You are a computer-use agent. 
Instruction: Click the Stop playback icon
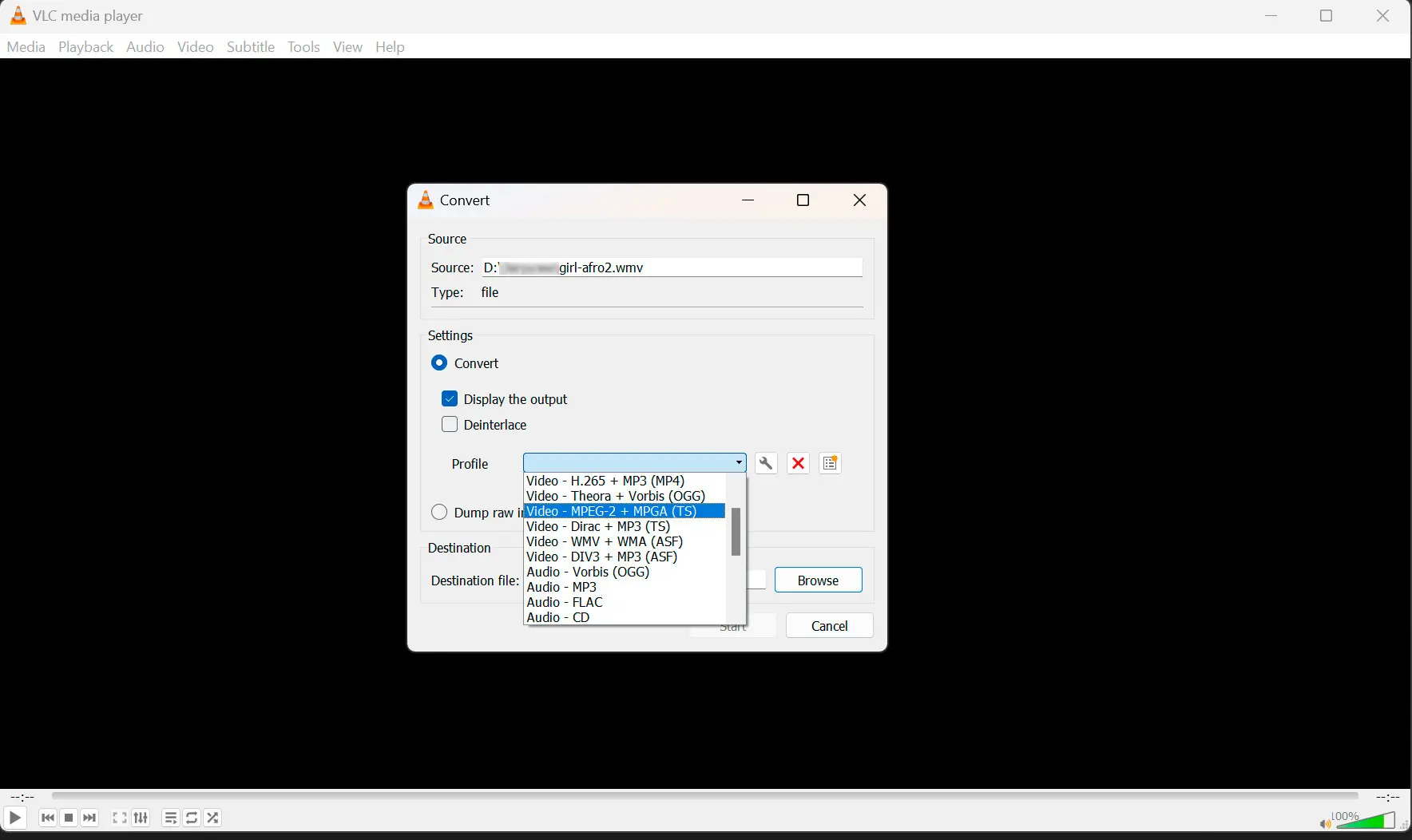pyautogui.click(x=68, y=818)
